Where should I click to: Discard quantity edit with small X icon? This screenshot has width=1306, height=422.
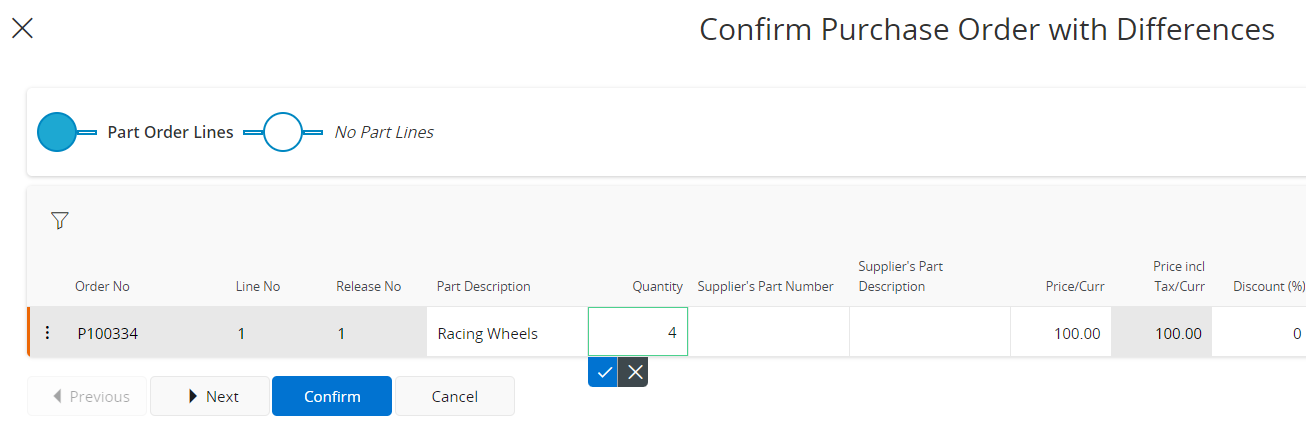click(x=634, y=372)
